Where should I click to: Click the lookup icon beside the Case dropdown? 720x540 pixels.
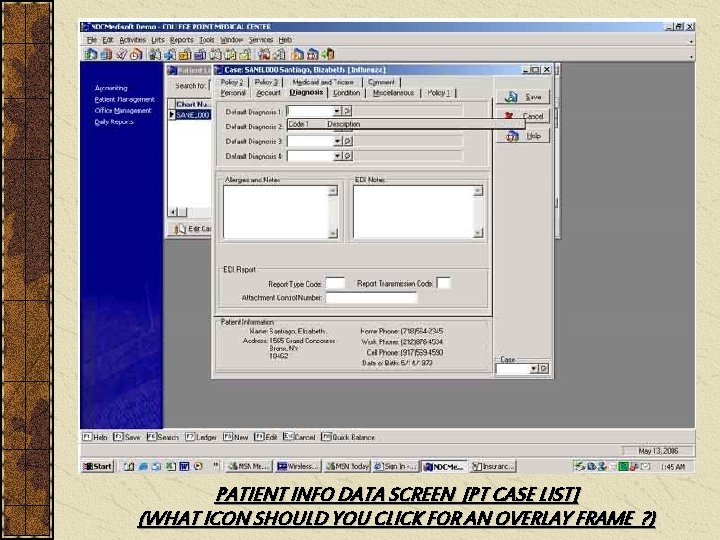click(544, 368)
